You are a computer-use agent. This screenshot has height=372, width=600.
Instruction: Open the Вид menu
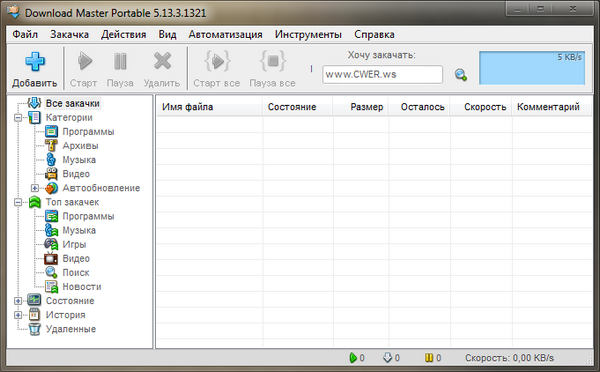tap(168, 34)
